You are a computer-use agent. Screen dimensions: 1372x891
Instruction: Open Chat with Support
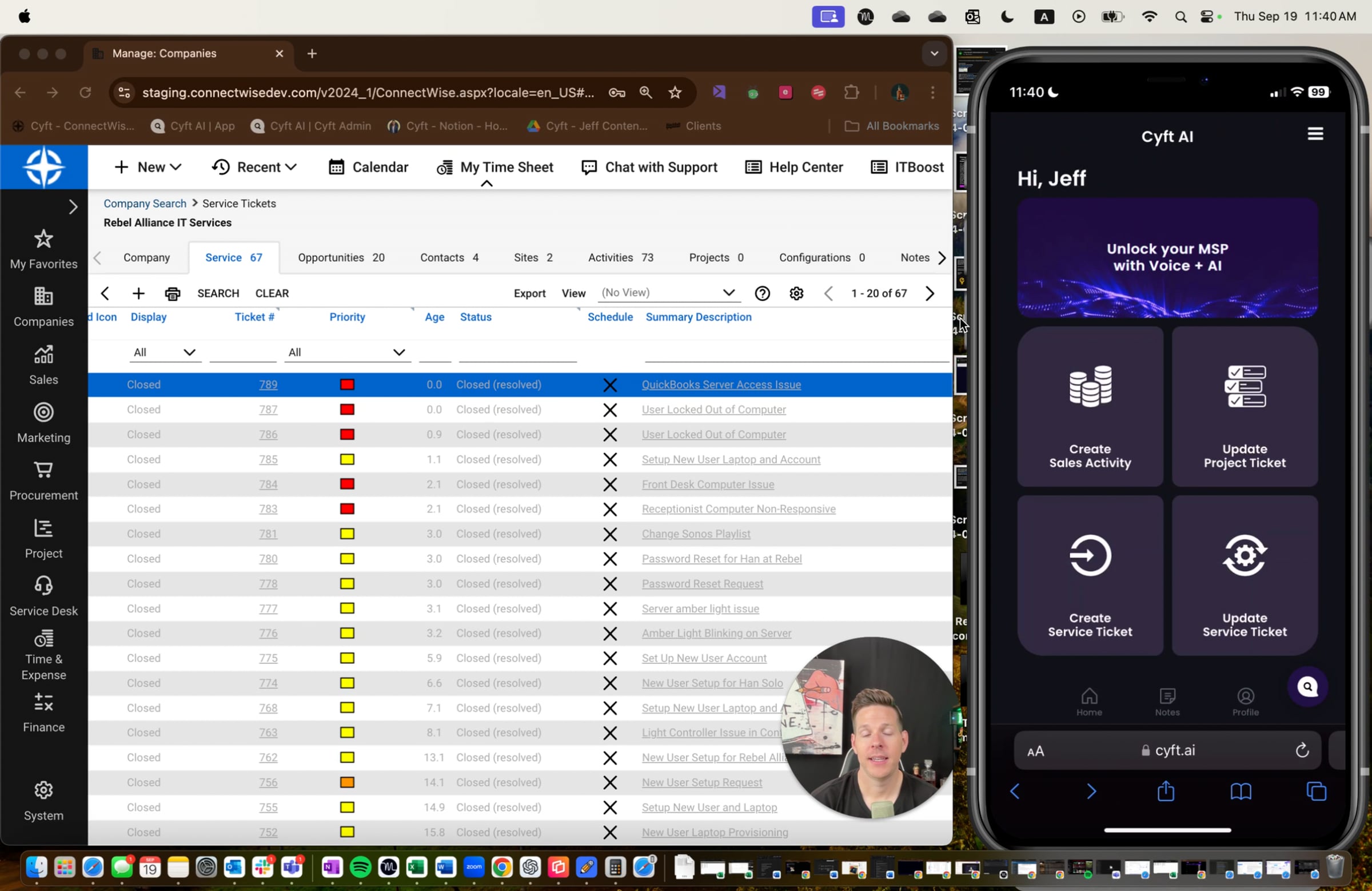(x=649, y=167)
